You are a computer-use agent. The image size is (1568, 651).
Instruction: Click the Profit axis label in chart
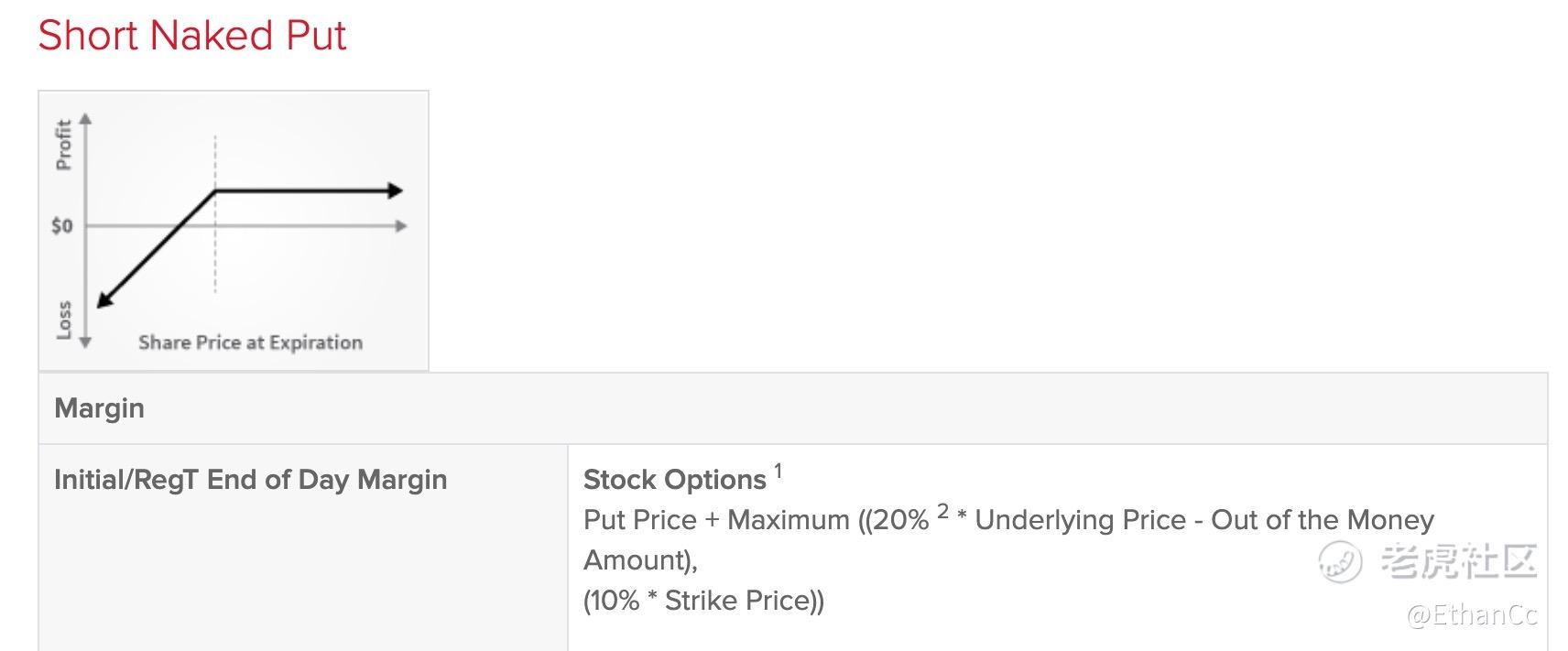pyautogui.click(x=63, y=145)
